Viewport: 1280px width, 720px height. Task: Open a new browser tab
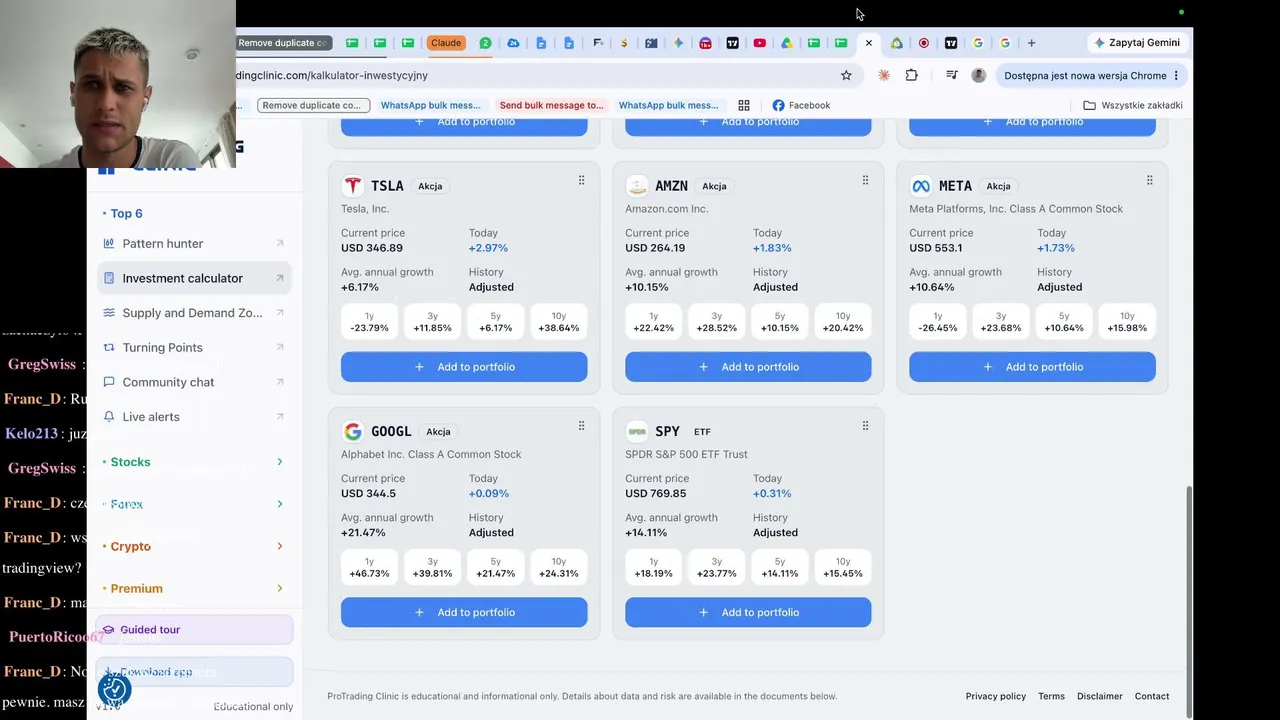pyautogui.click(x=1031, y=43)
